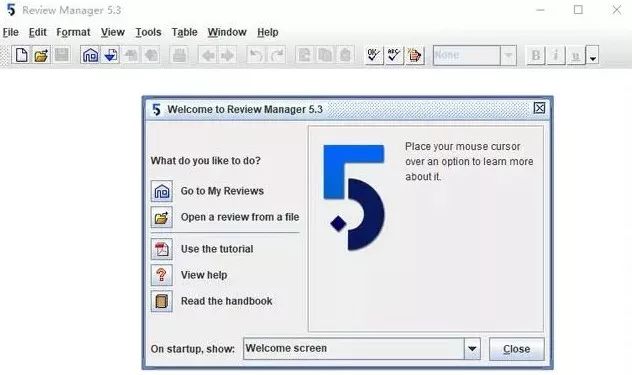The image size is (632, 375).
Task: Close the Welcome to Review Manager dialog X
Action: 539,108
